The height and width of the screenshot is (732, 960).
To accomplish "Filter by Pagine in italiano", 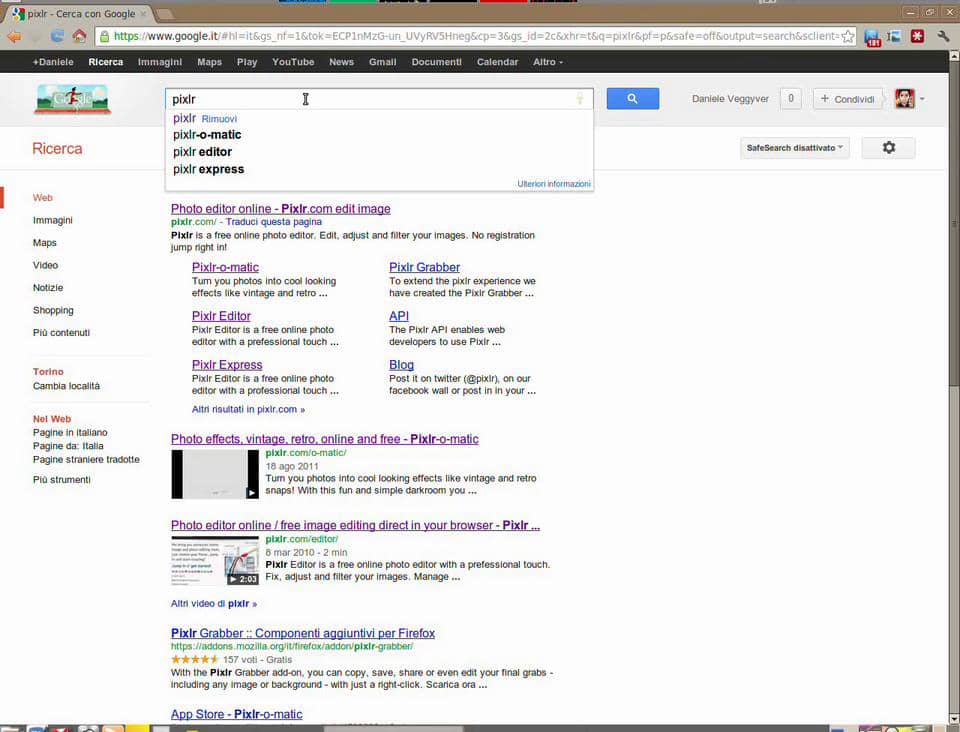I will pyautogui.click(x=70, y=432).
